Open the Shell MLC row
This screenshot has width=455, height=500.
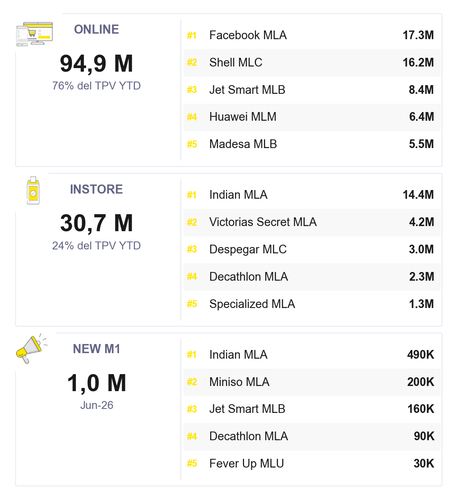pos(312,63)
